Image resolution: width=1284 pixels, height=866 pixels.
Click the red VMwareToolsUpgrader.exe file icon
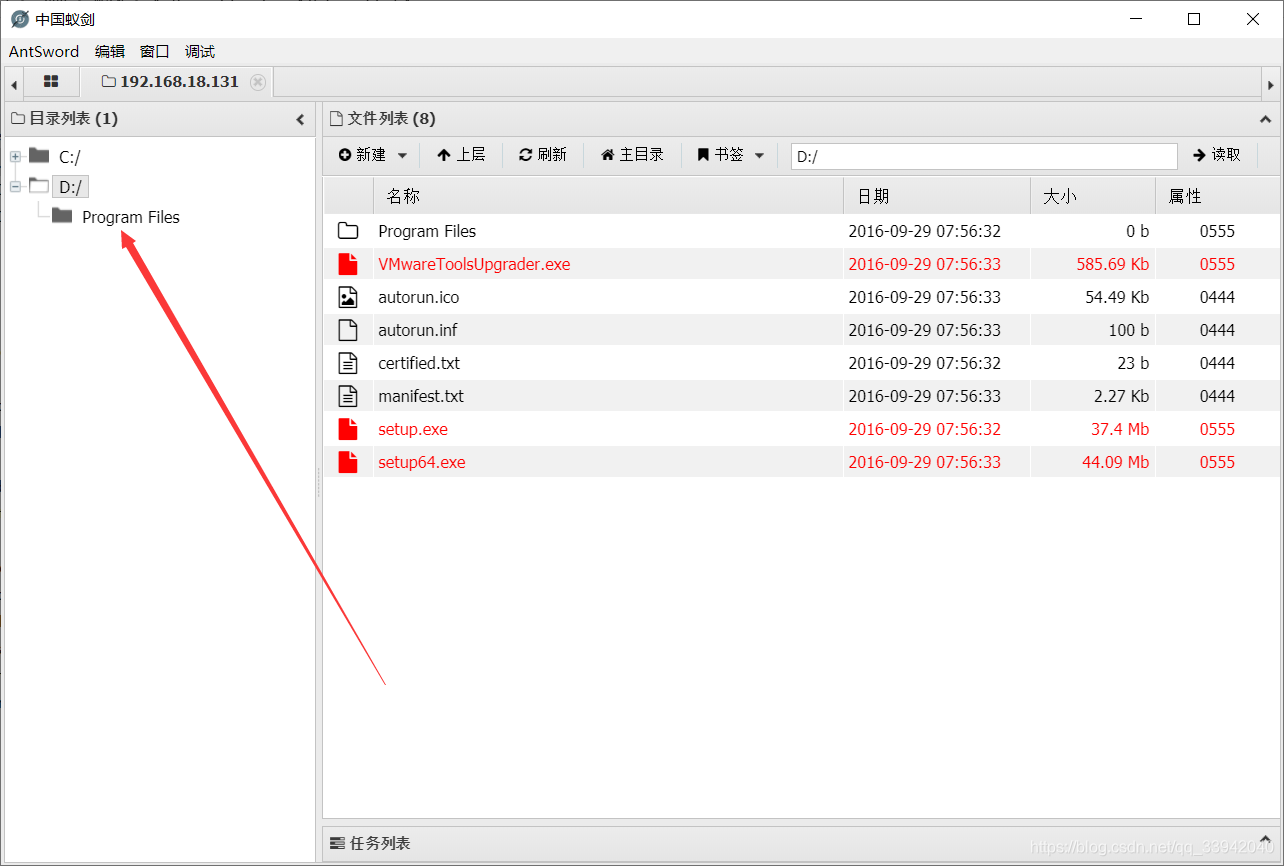[x=348, y=264]
